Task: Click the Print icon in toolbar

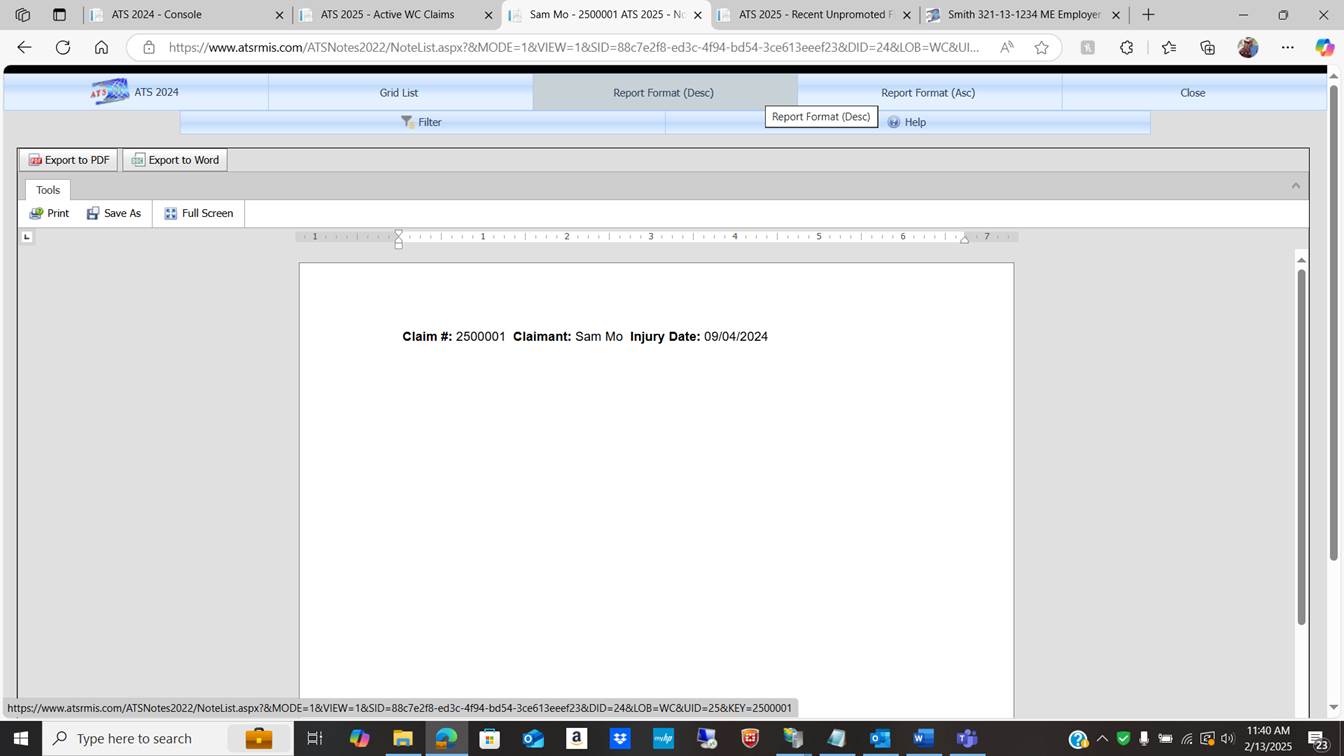Action: [x=37, y=213]
